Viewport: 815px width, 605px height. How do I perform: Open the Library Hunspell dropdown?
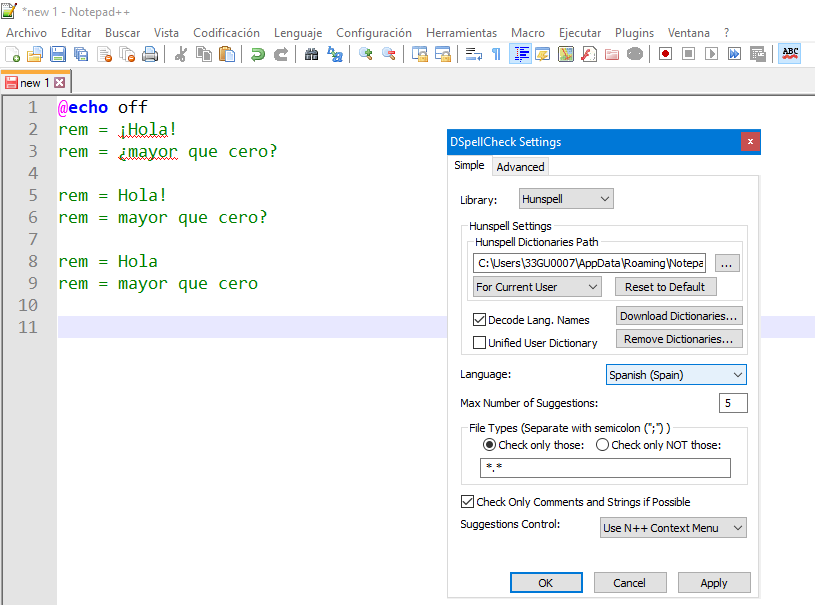click(x=566, y=199)
